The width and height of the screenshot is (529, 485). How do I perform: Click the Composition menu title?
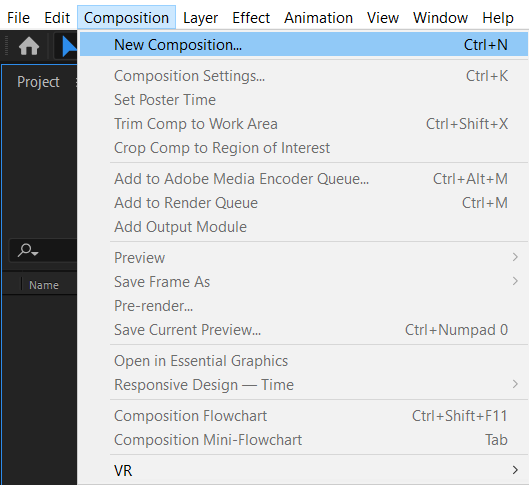click(x=126, y=18)
